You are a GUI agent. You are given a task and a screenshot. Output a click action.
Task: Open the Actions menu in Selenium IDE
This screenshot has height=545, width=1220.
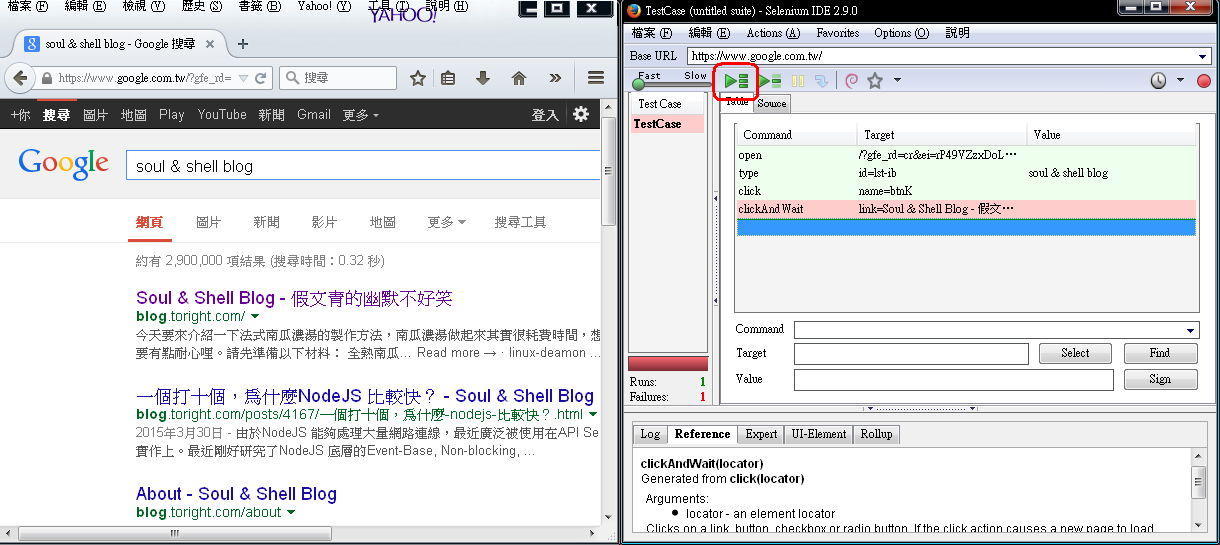(772, 33)
